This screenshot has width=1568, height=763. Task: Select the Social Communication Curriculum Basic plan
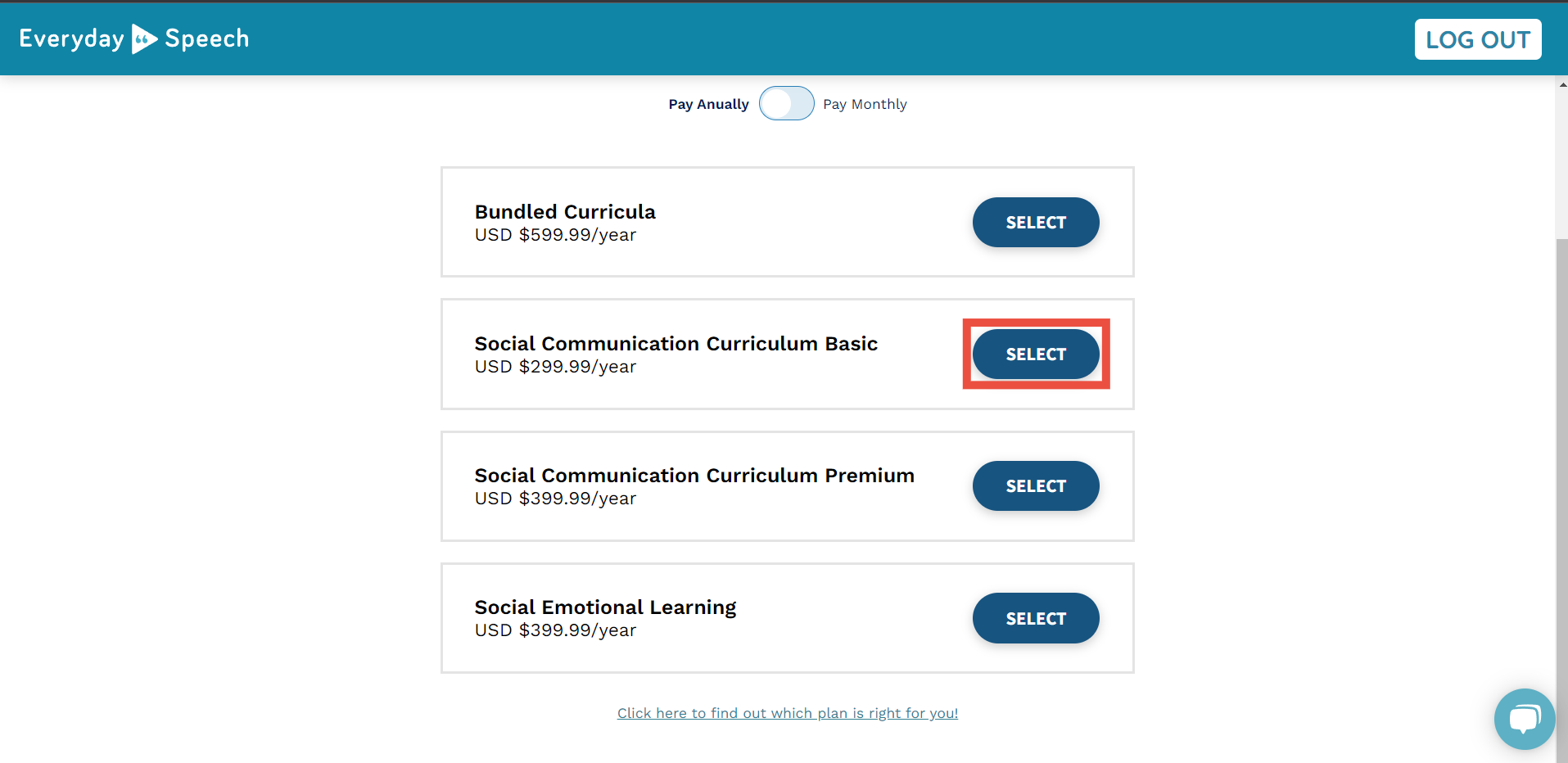point(1036,354)
